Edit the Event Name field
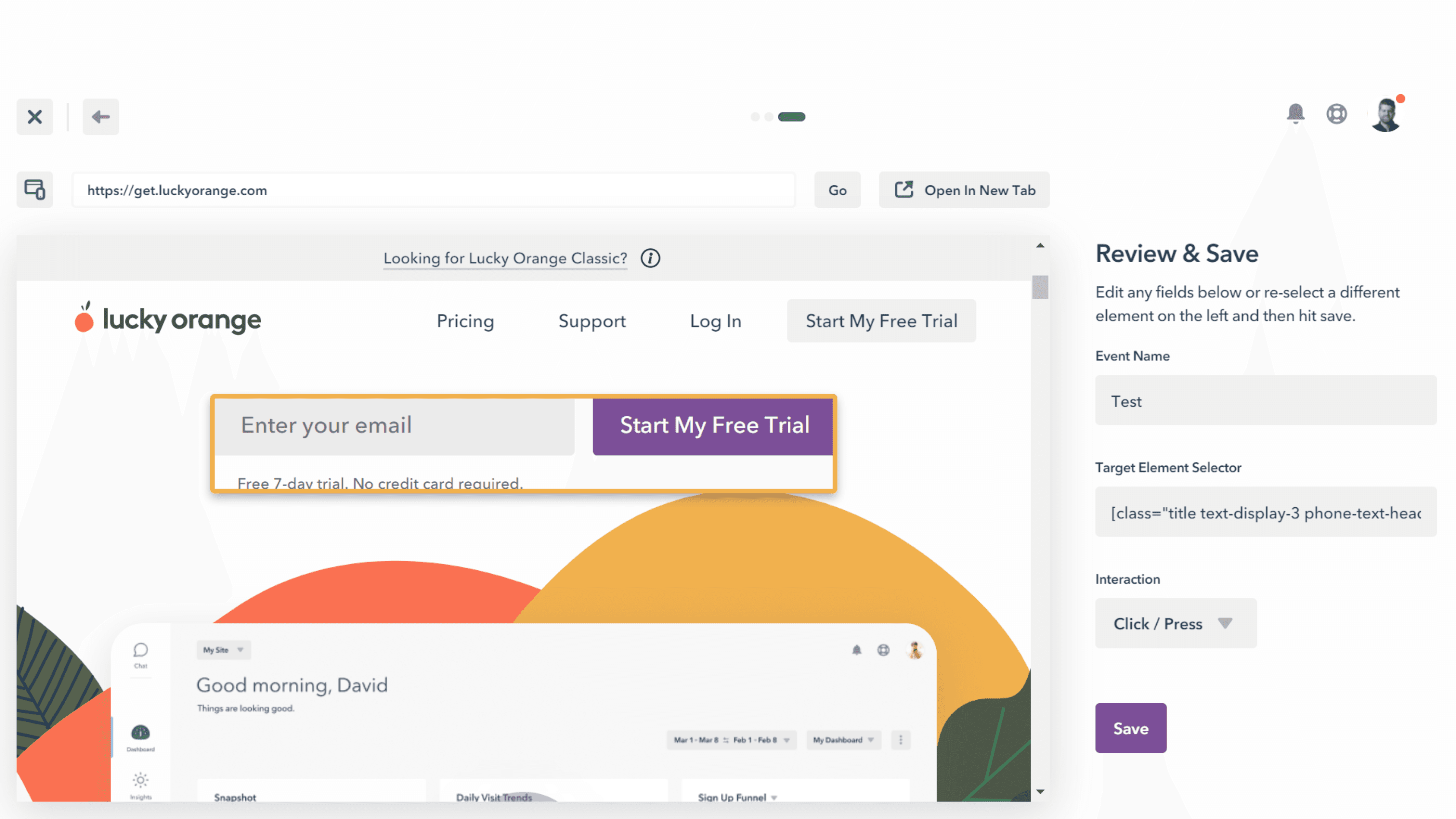 1266,401
